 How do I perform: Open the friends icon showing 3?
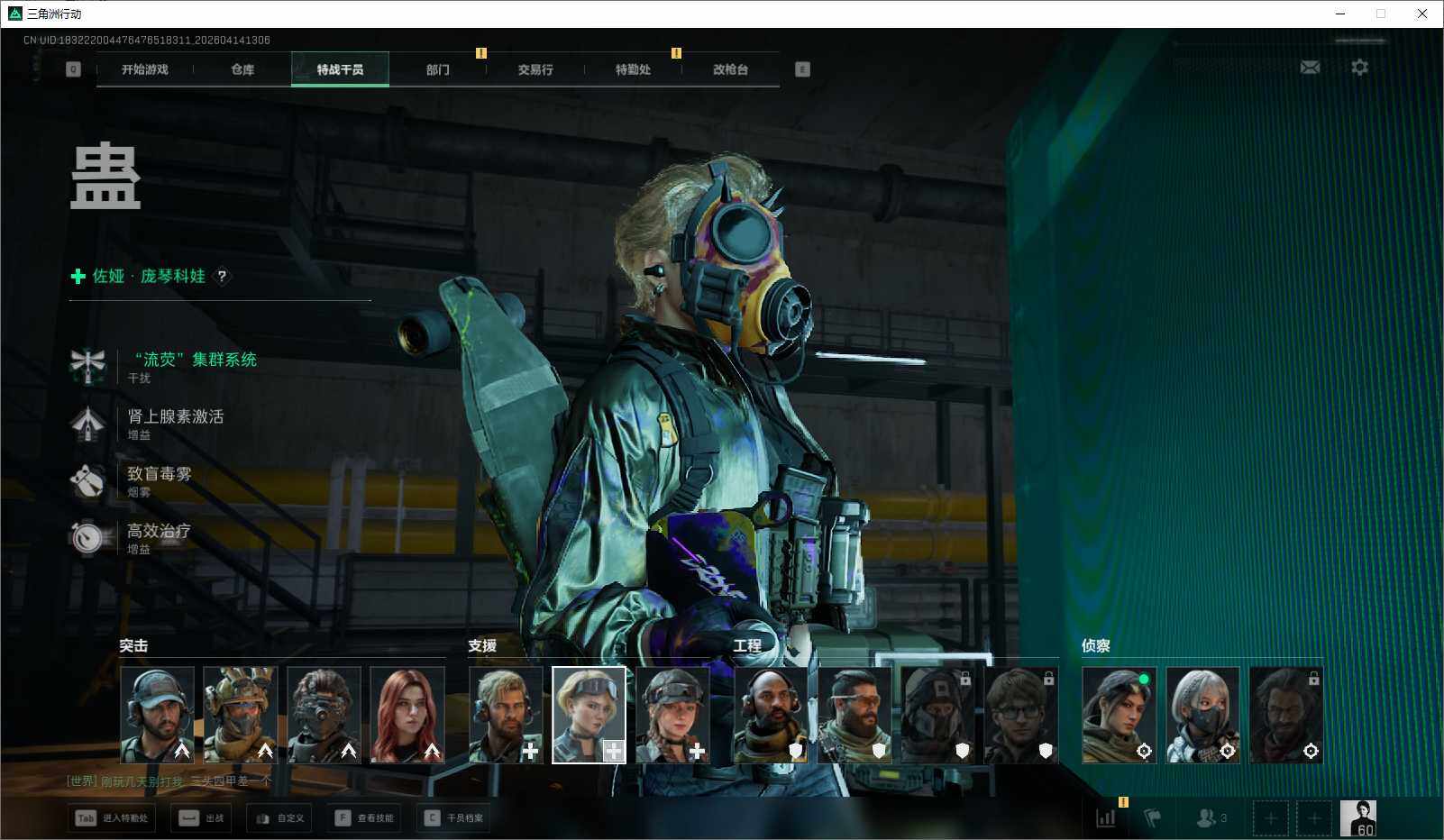1211,817
